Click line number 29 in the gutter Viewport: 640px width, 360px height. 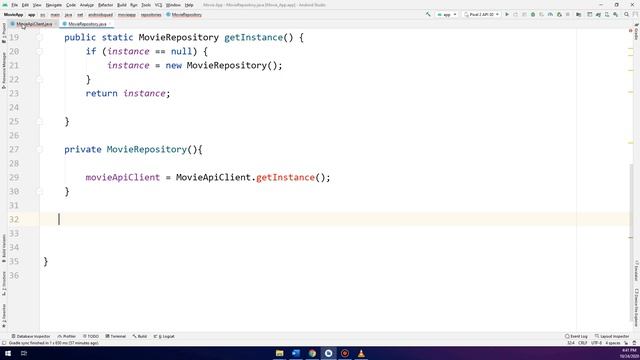tap(14, 177)
